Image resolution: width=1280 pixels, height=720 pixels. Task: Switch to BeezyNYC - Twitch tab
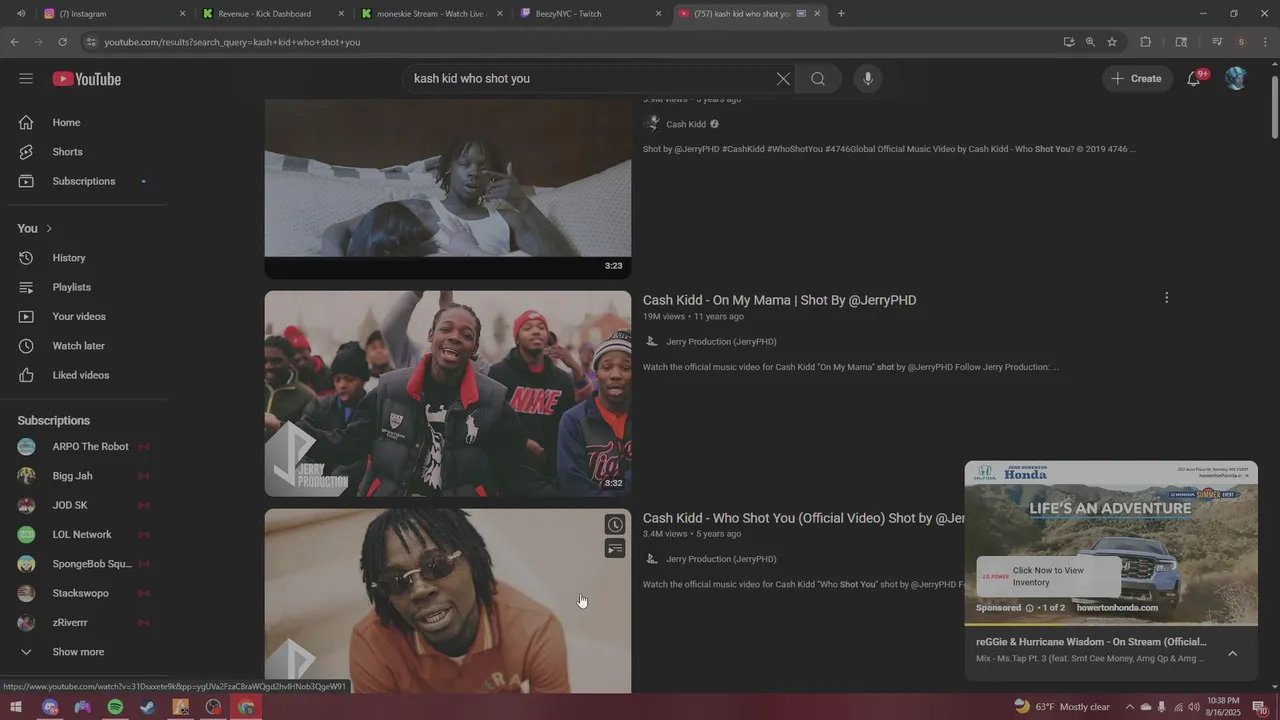pyautogui.click(x=592, y=14)
